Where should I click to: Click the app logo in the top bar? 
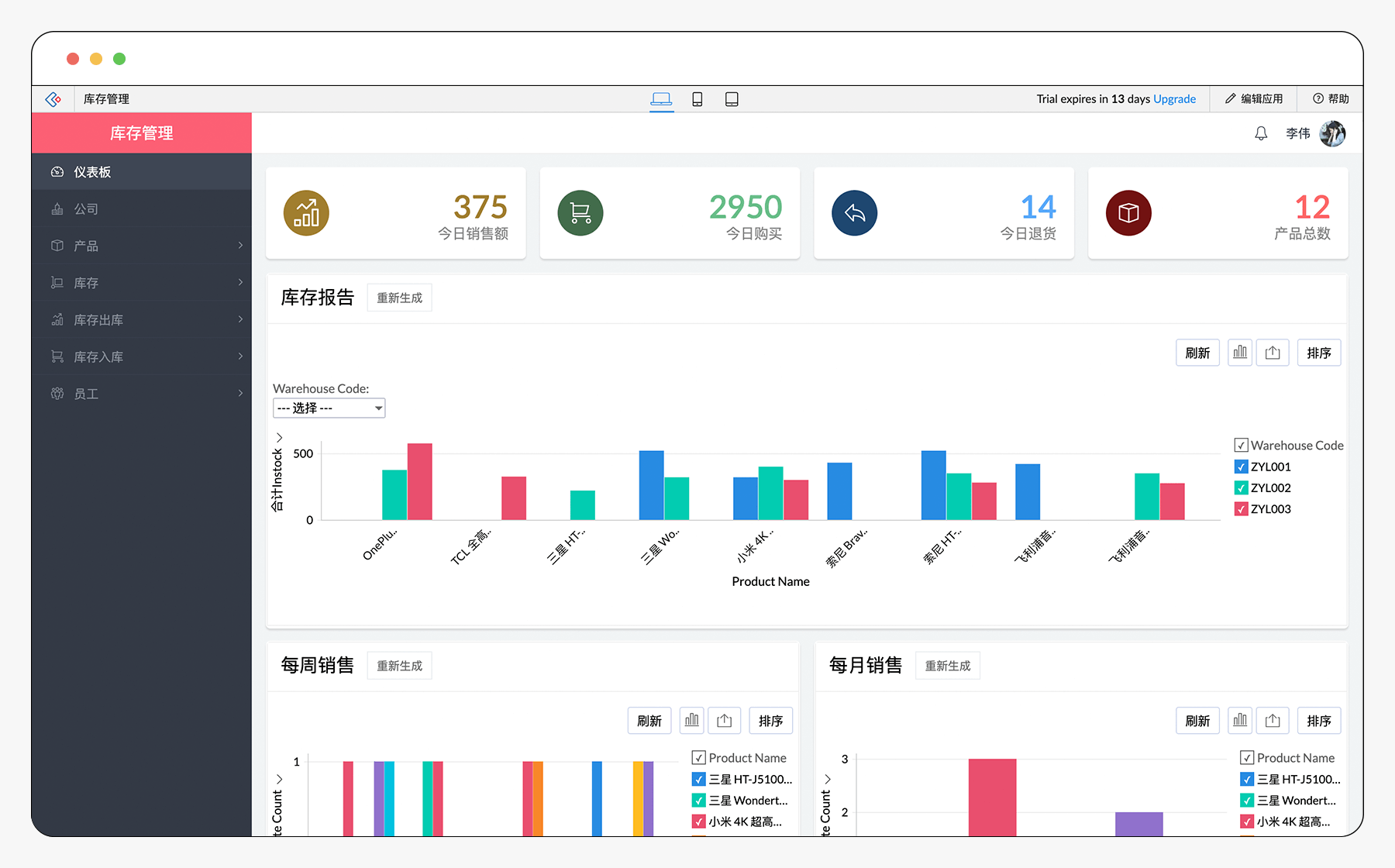53,98
